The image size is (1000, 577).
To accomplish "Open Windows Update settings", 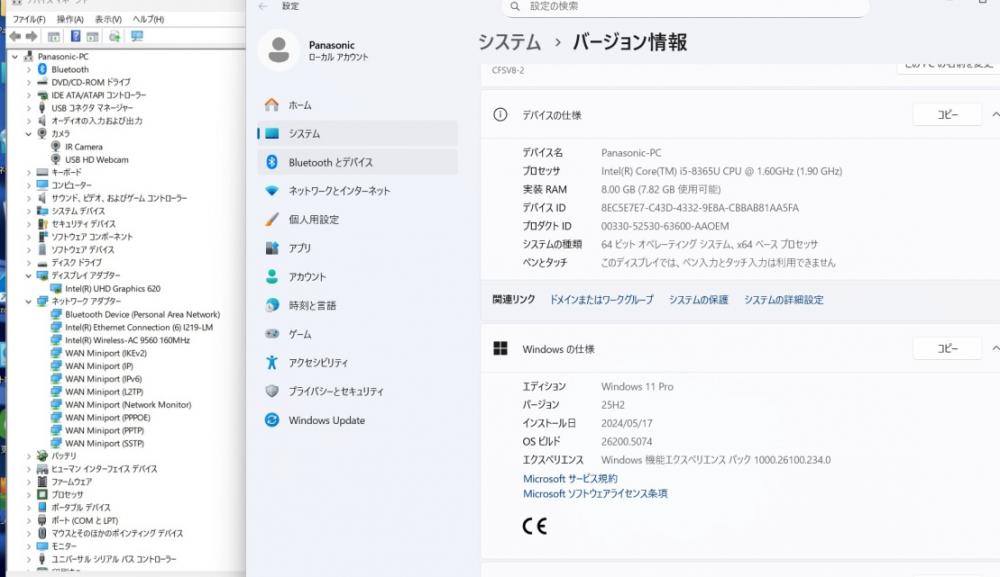I will (358, 420).
